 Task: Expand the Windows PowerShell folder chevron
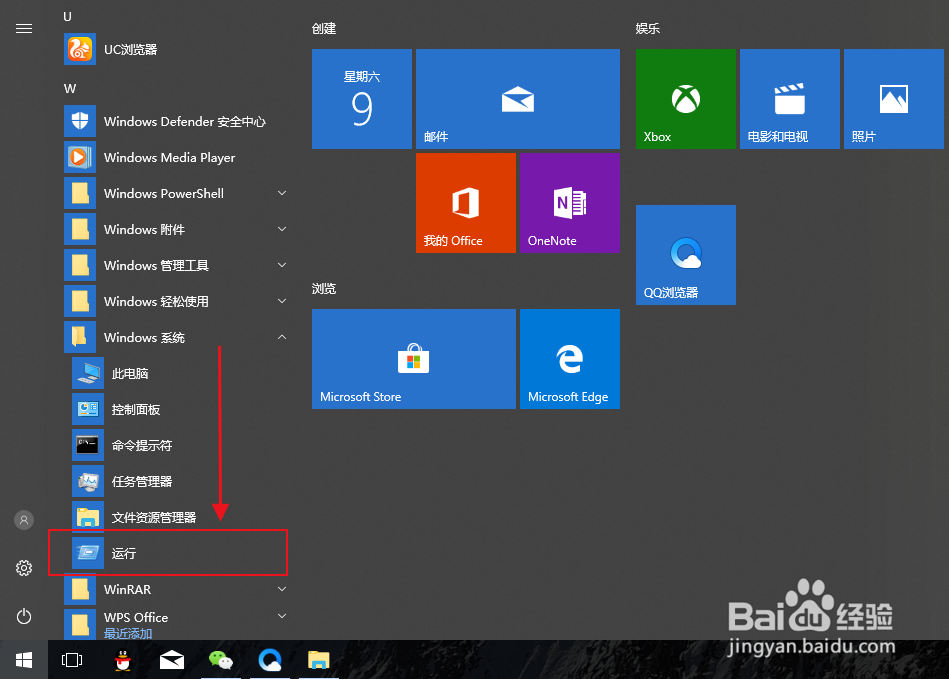(x=282, y=193)
